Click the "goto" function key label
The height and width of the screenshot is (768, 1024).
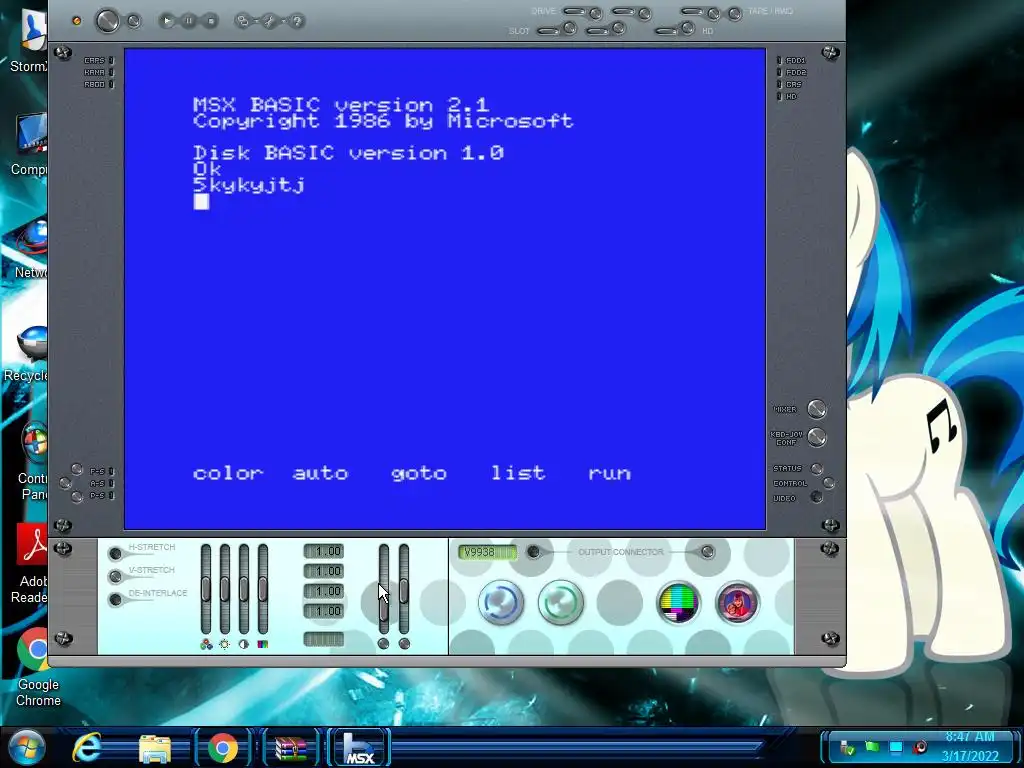[419, 473]
